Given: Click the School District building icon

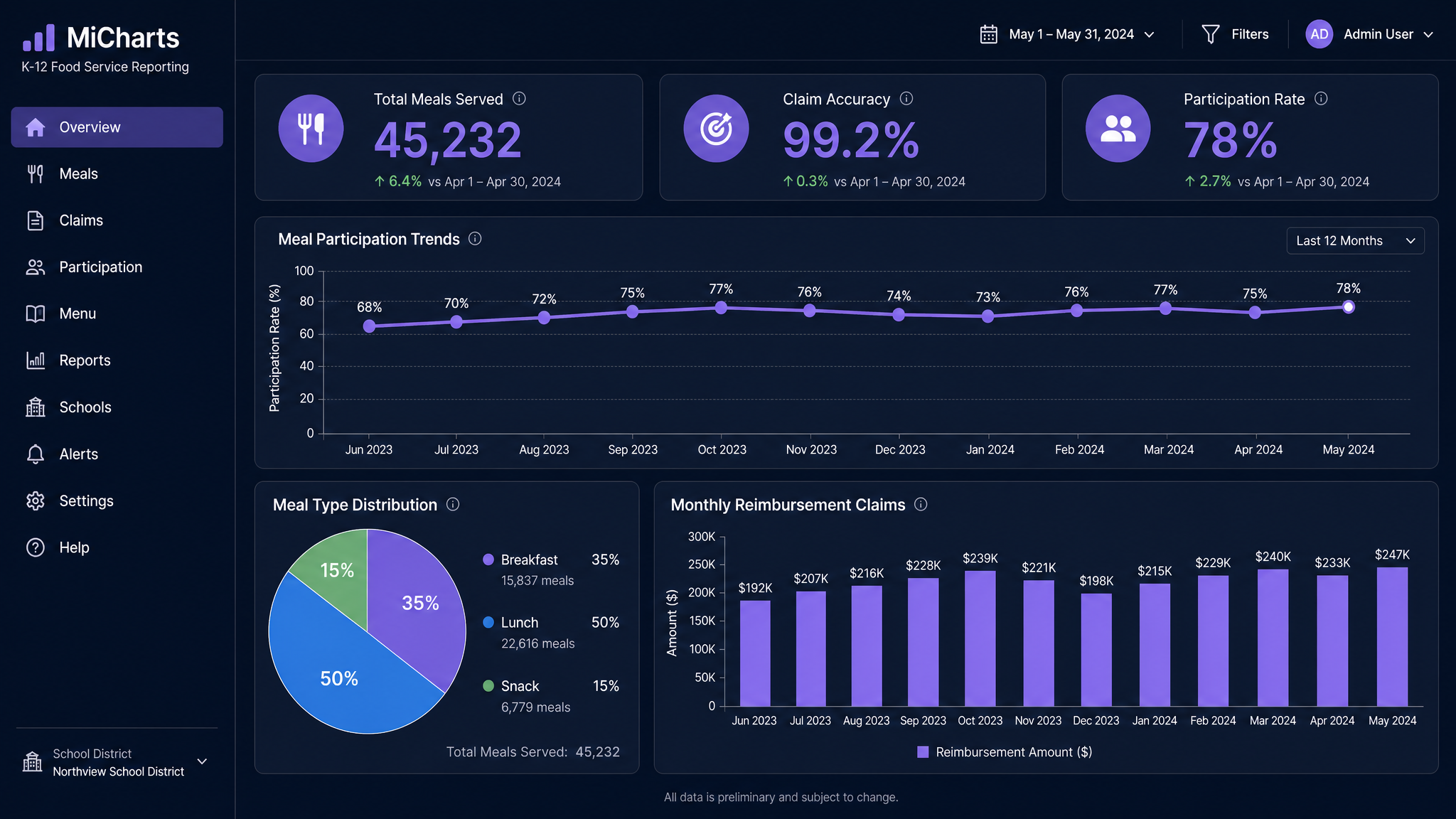Looking at the screenshot, I should pyautogui.click(x=32, y=762).
